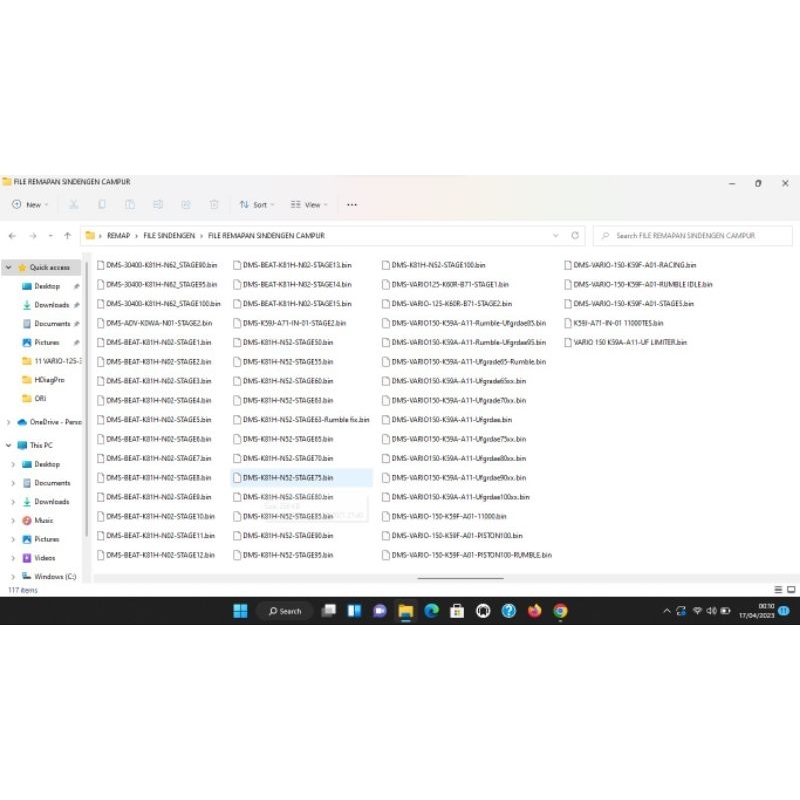
Task: Select the DMS-ADV-K0WA-N01-STAGE2.bin file
Action: pos(157,322)
